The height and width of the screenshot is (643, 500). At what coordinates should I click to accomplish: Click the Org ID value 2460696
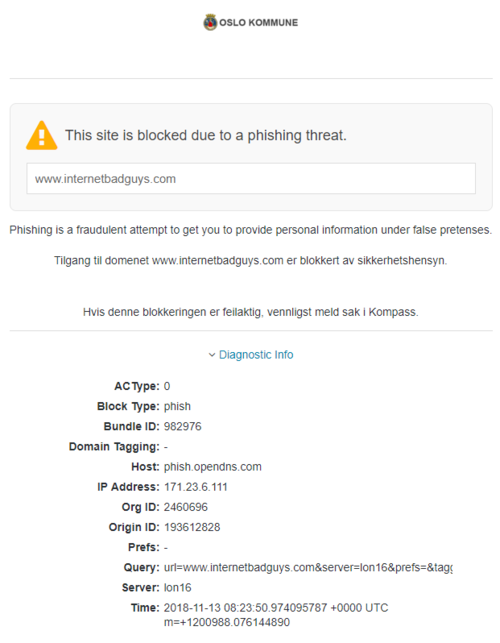tap(186, 507)
